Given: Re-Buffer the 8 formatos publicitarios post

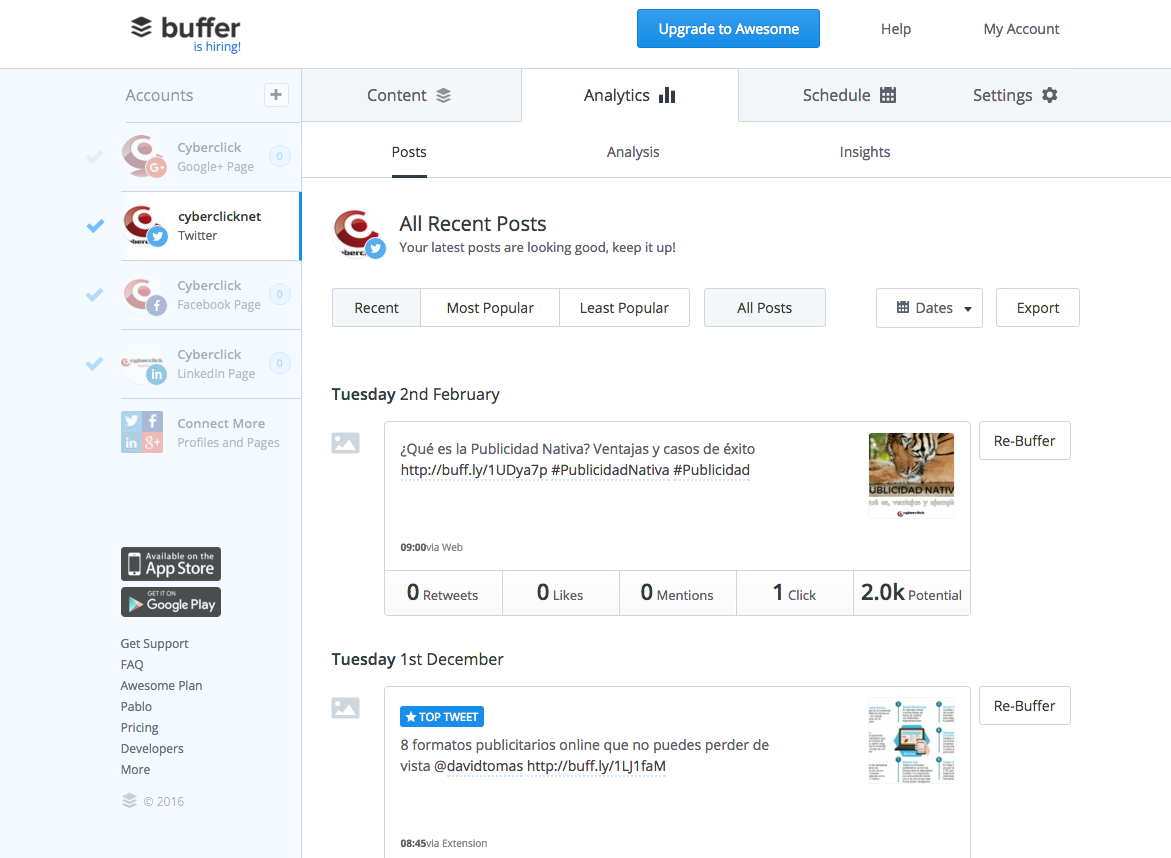Looking at the screenshot, I should [1025, 706].
